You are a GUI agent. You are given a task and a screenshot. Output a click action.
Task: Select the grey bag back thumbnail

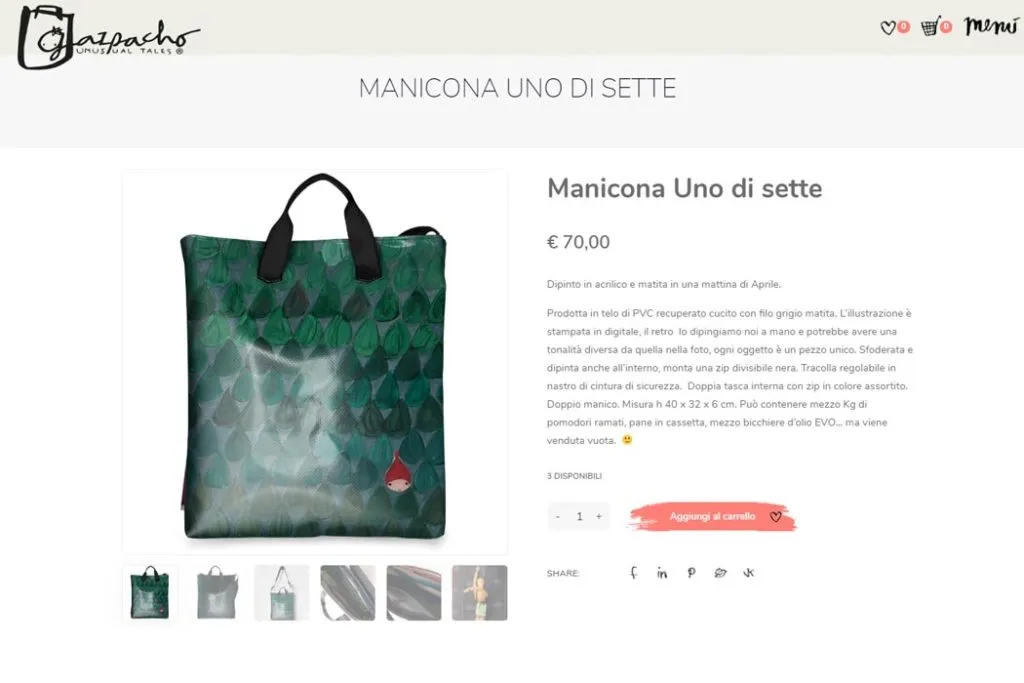tap(216, 593)
